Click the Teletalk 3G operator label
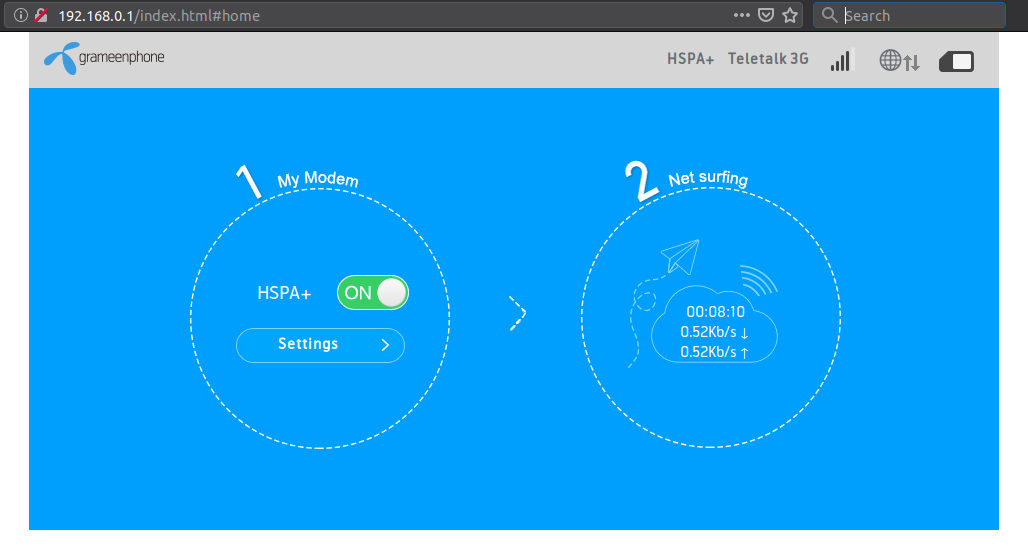This screenshot has width=1028, height=550. (x=768, y=59)
